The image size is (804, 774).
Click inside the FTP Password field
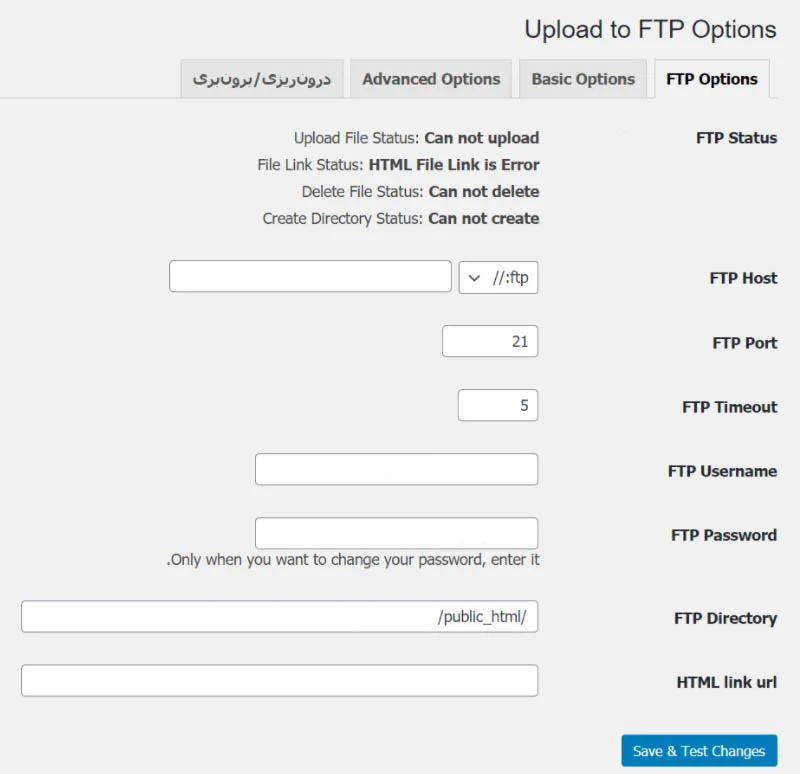(x=396, y=533)
